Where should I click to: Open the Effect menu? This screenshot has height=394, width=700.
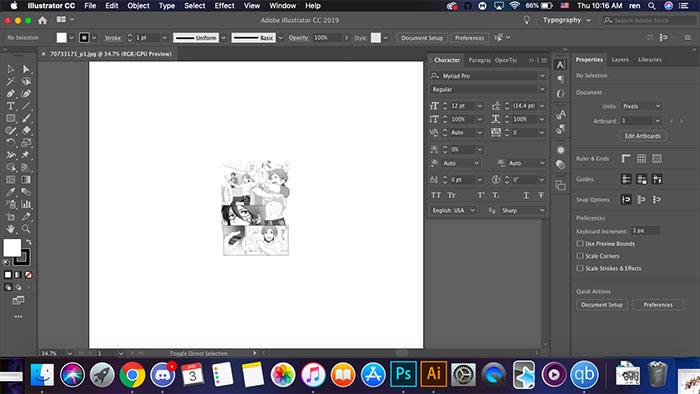tap(224, 6)
